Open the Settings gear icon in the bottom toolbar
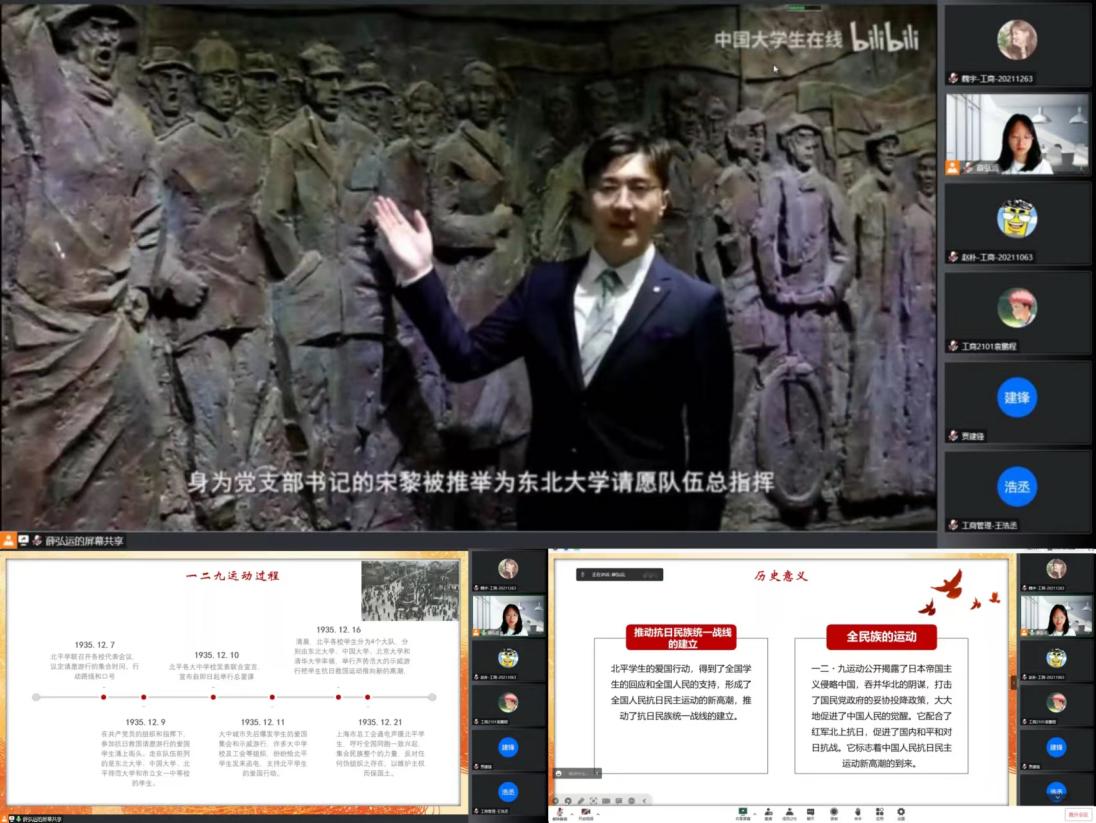 pyautogui.click(x=901, y=812)
